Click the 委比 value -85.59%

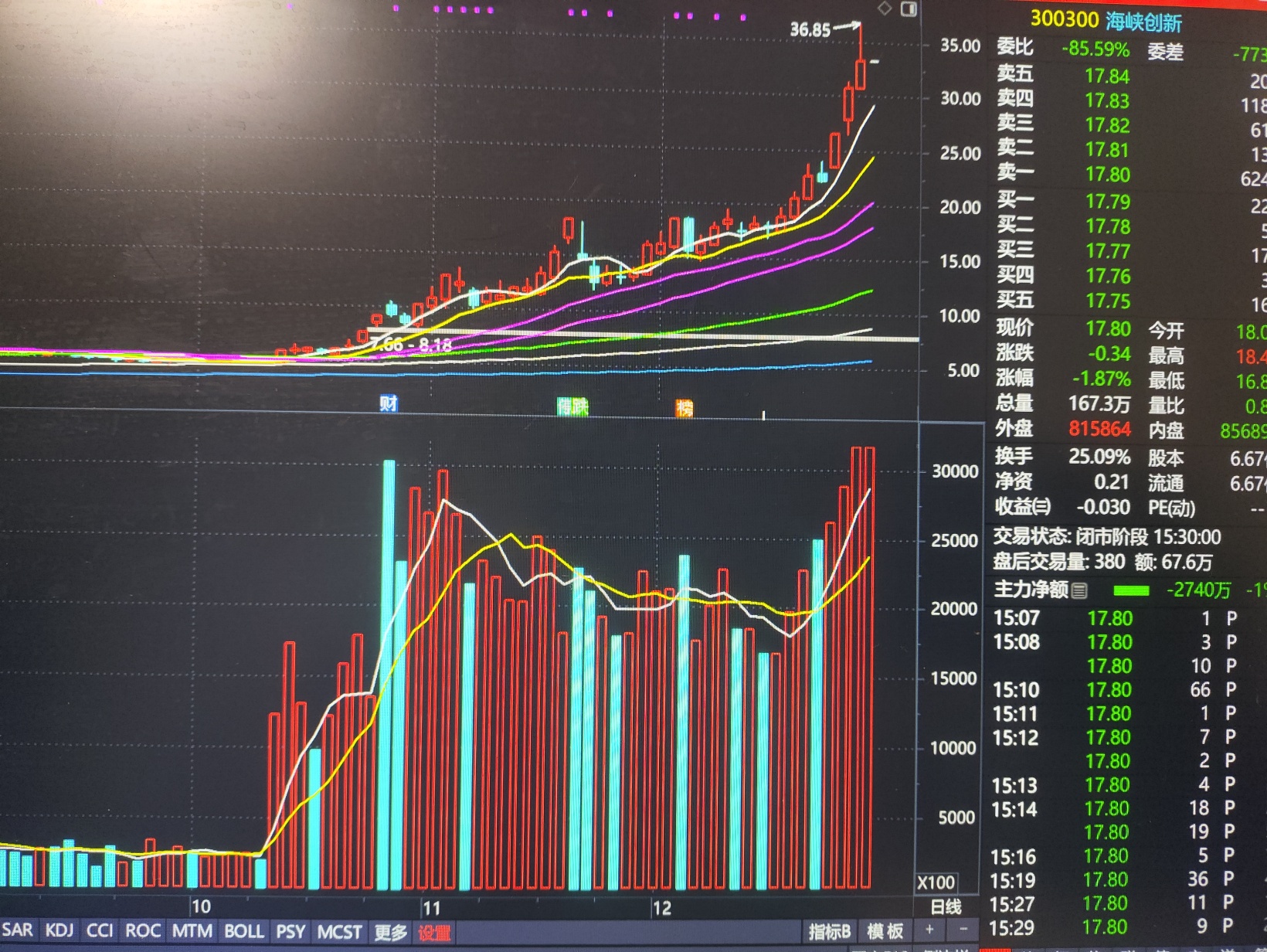click(x=1095, y=49)
